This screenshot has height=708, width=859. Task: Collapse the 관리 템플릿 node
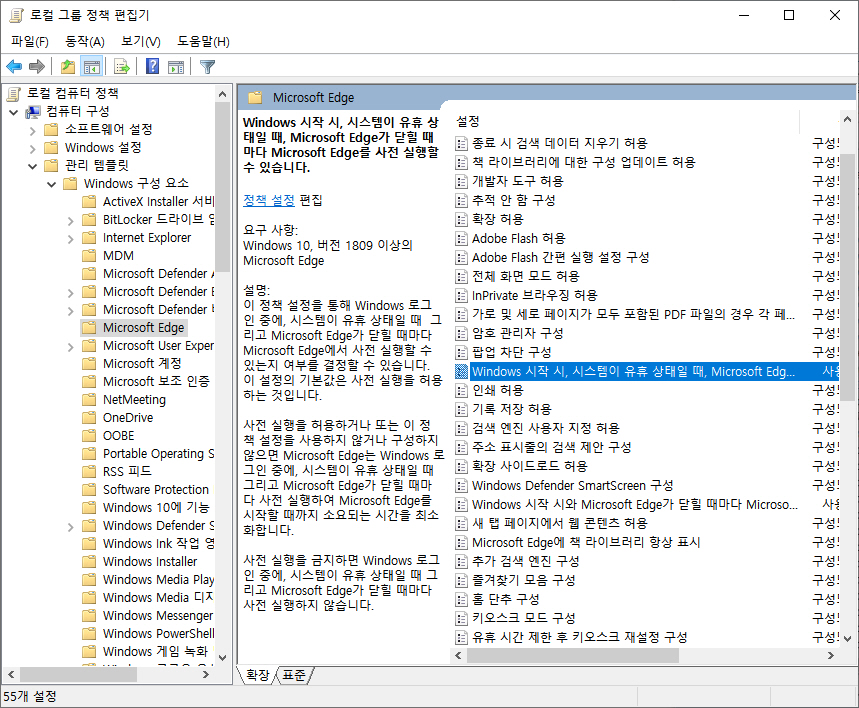(x=32, y=166)
